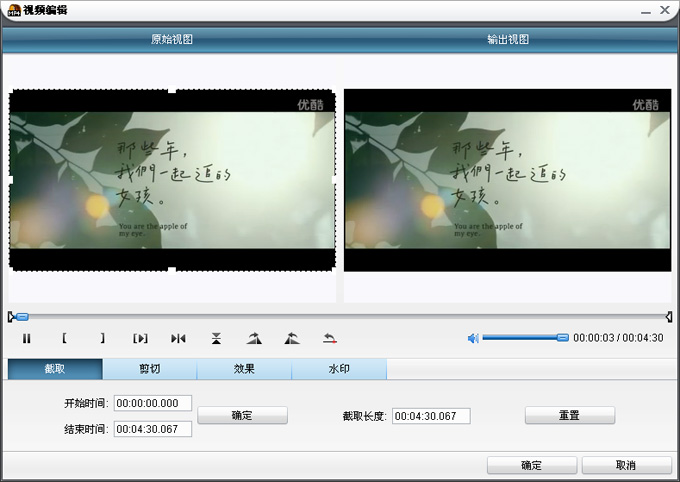Click the 重置 reset button

coord(570,415)
